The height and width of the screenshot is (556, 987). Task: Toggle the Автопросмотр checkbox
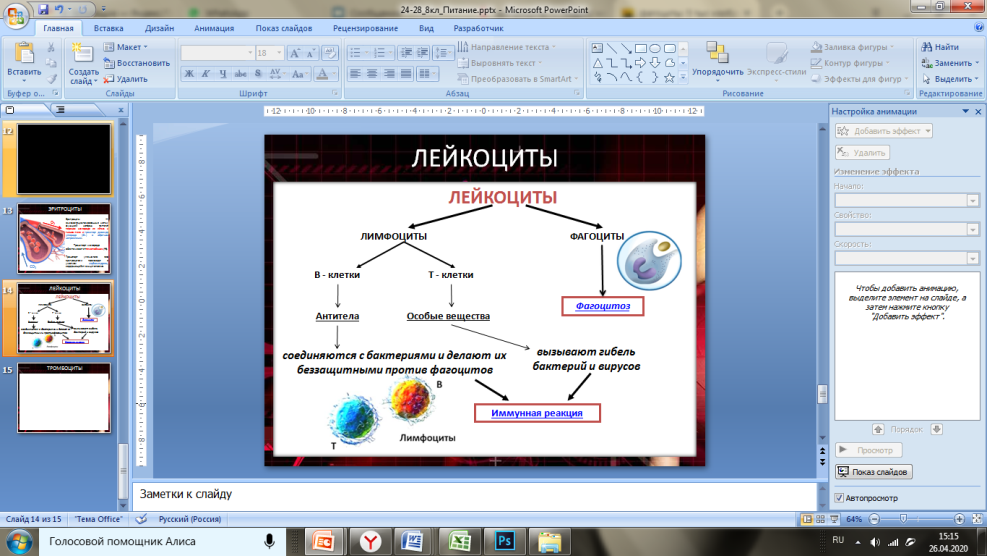pyautogui.click(x=839, y=497)
